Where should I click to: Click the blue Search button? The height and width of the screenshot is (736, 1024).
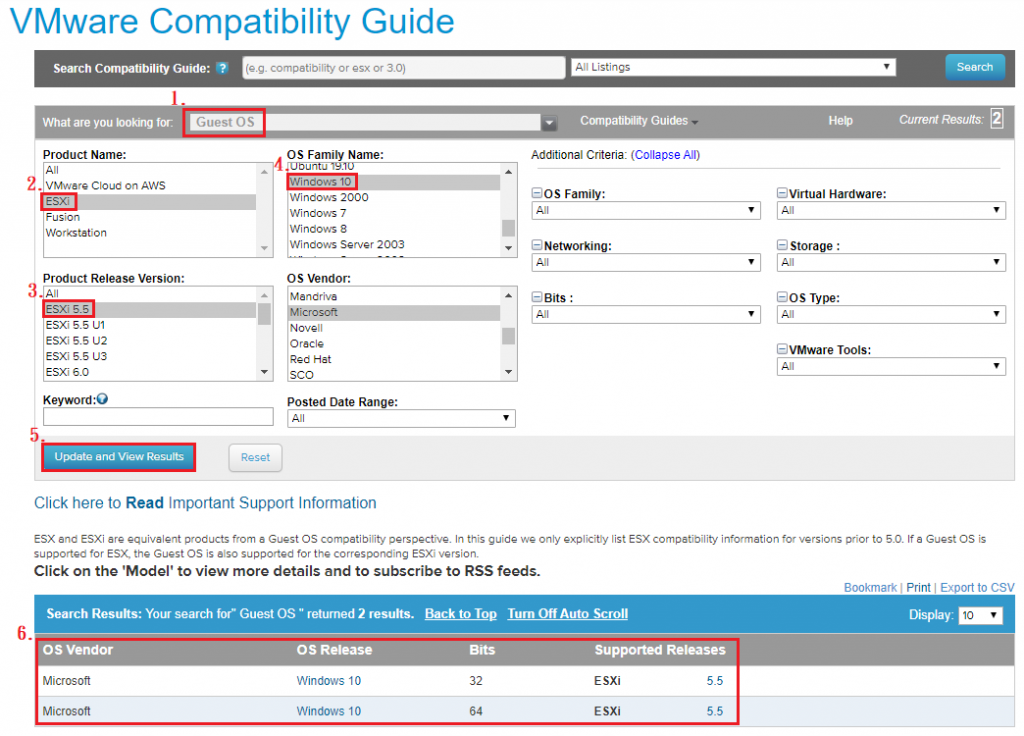click(x=974, y=67)
